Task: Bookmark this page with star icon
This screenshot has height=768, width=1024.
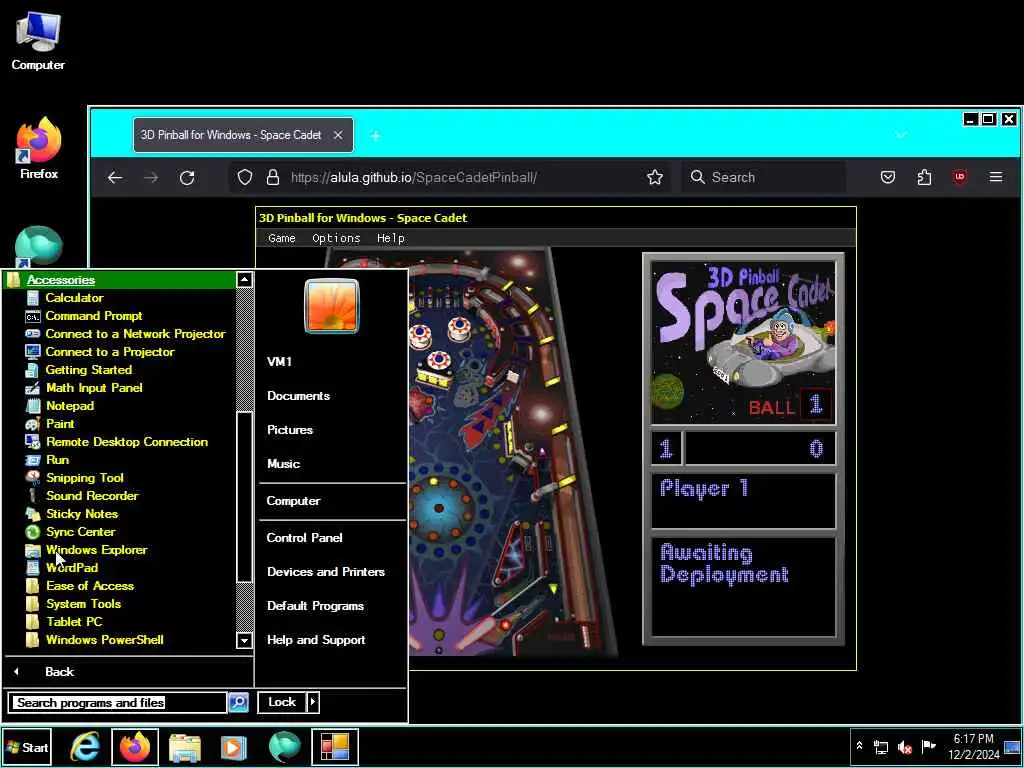Action: [x=654, y=178]
